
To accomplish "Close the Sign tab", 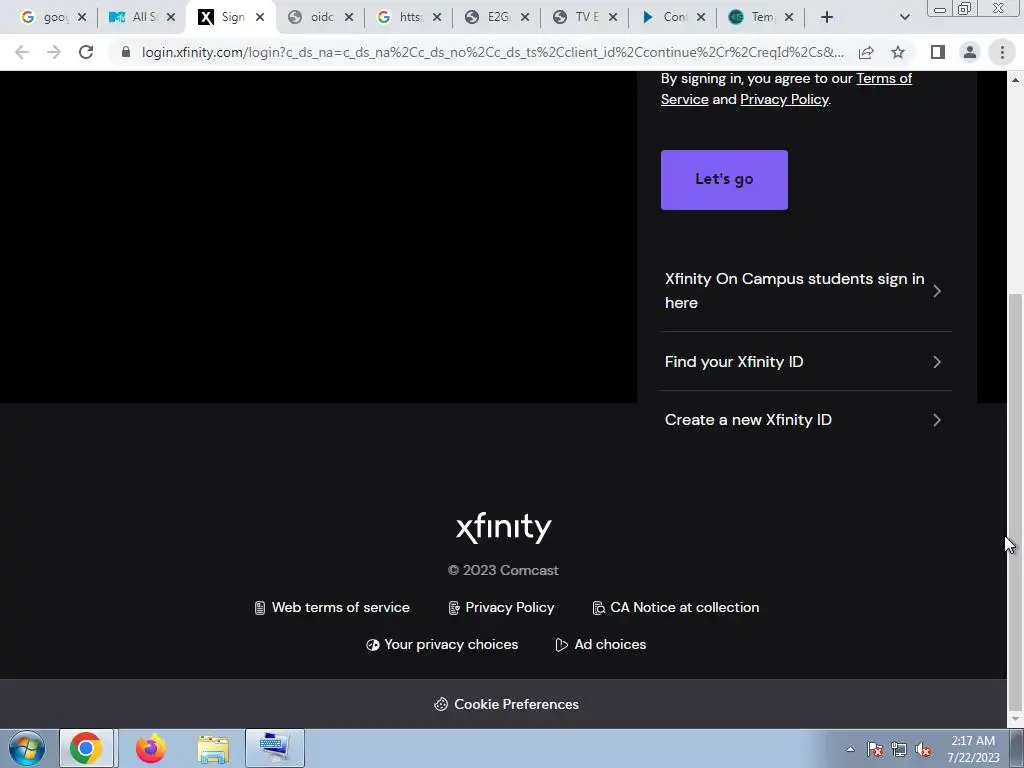I will 260,18.
